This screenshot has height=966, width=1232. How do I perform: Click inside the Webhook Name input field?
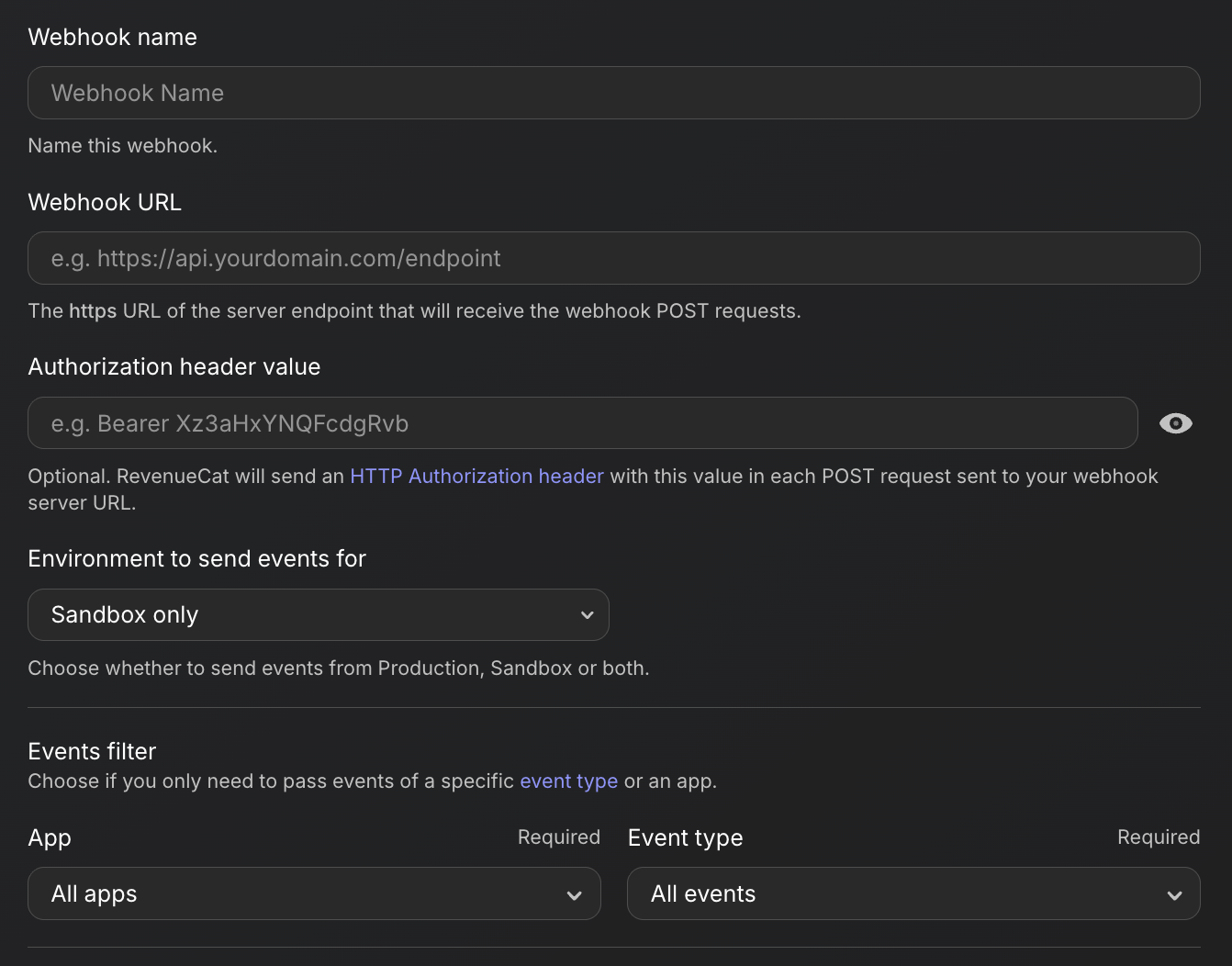pyautogui.click(x=614, y=93)
